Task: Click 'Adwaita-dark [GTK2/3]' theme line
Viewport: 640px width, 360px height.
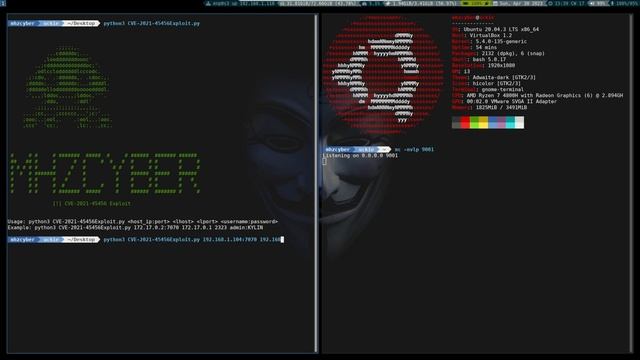Action: coord(493,77)
